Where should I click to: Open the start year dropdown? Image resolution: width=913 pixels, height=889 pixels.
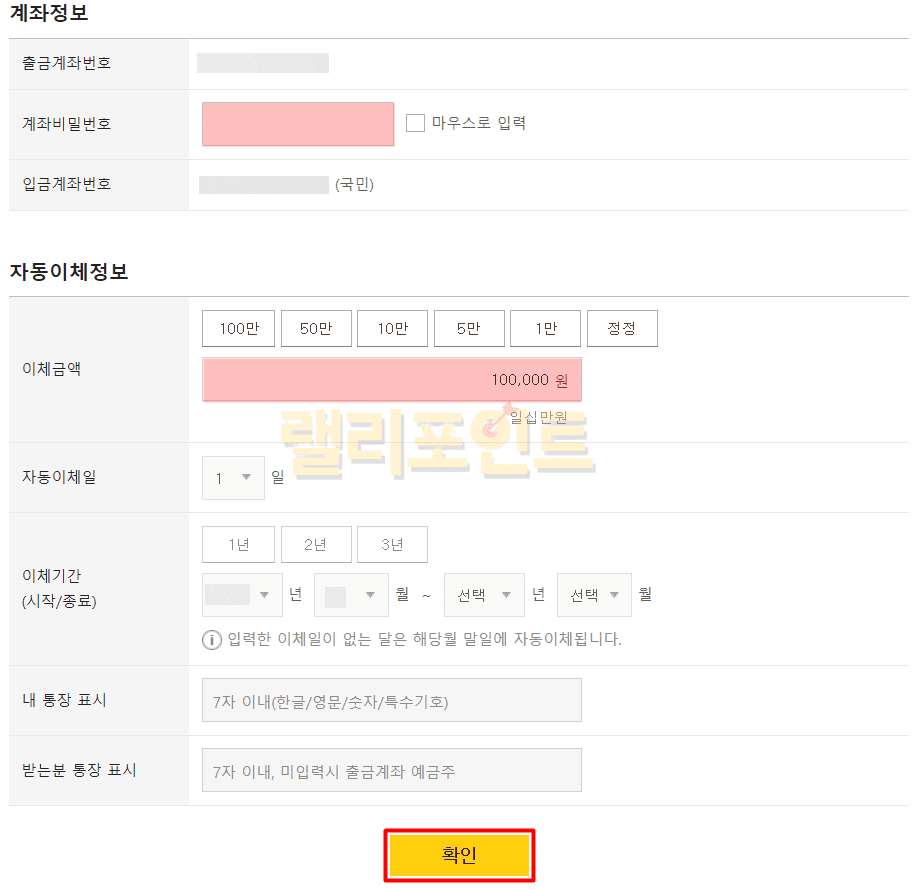pos(240,595)
